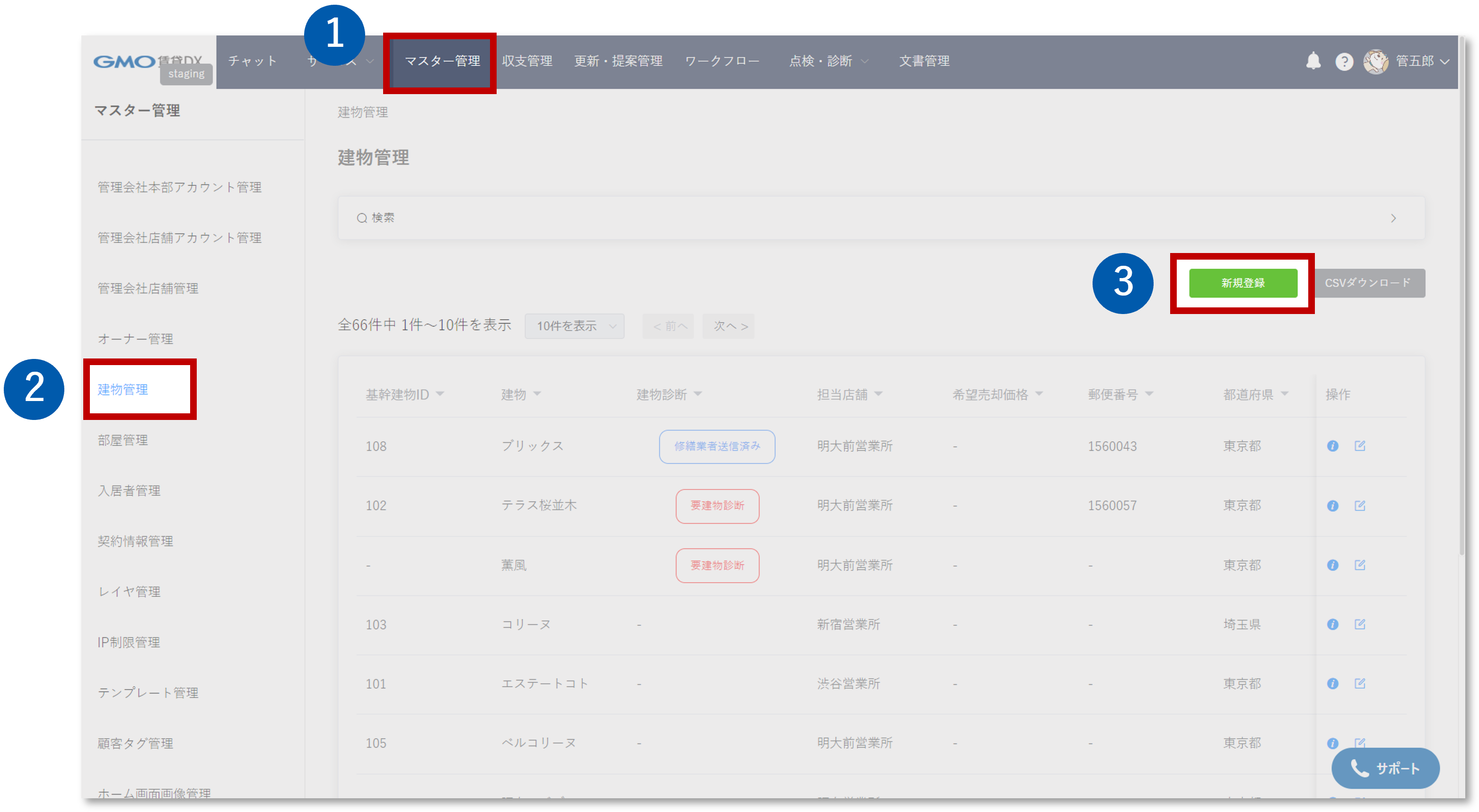The image size is (1479, 812).
Task: Click the 修繕業者送信済み status tag
Action: point(717,446)
